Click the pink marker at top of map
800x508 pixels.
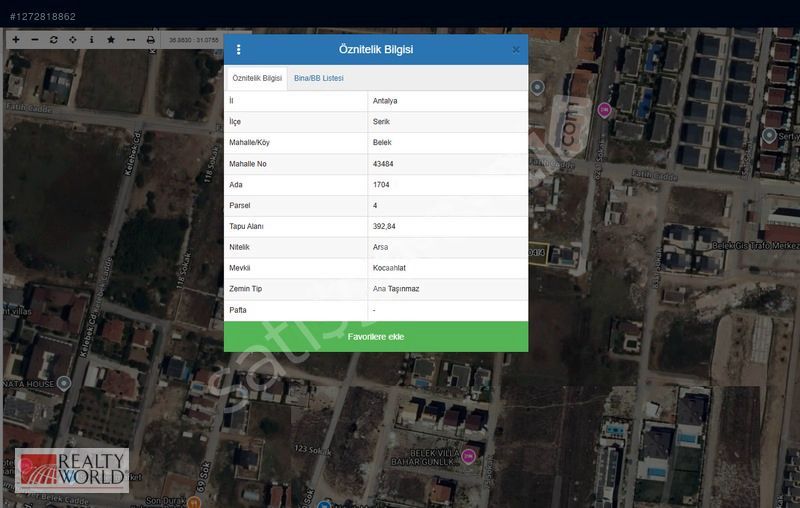[x=604, y=109]
